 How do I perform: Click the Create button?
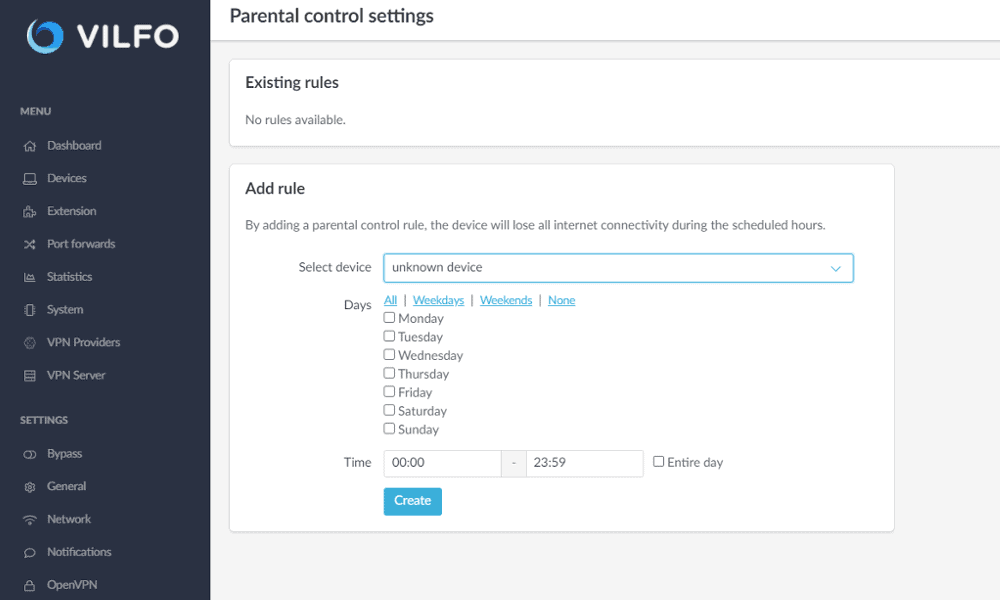413,501
